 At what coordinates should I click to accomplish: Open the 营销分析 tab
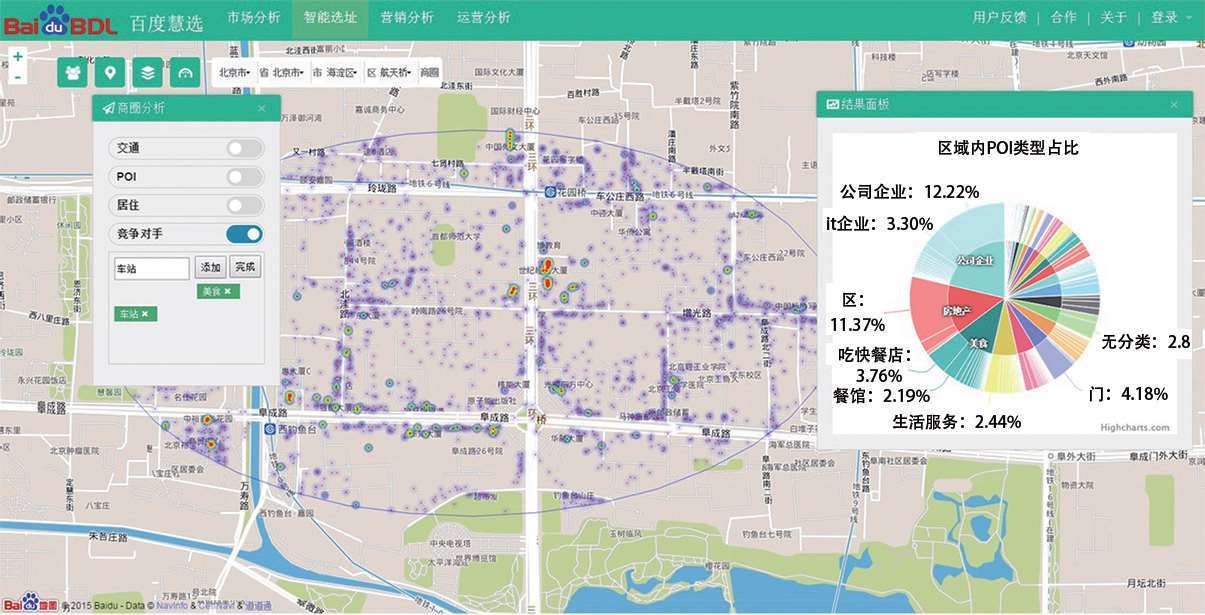click(407, 17)
